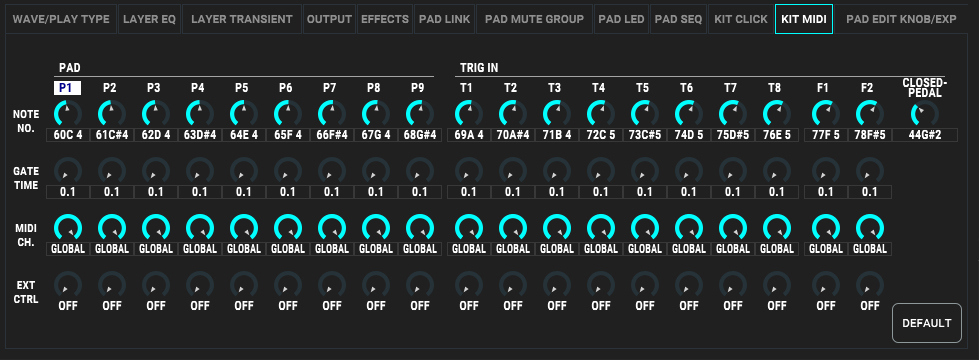
Task: Switch to the Pad Mute Group tab
Action: [x=534, y=19]
